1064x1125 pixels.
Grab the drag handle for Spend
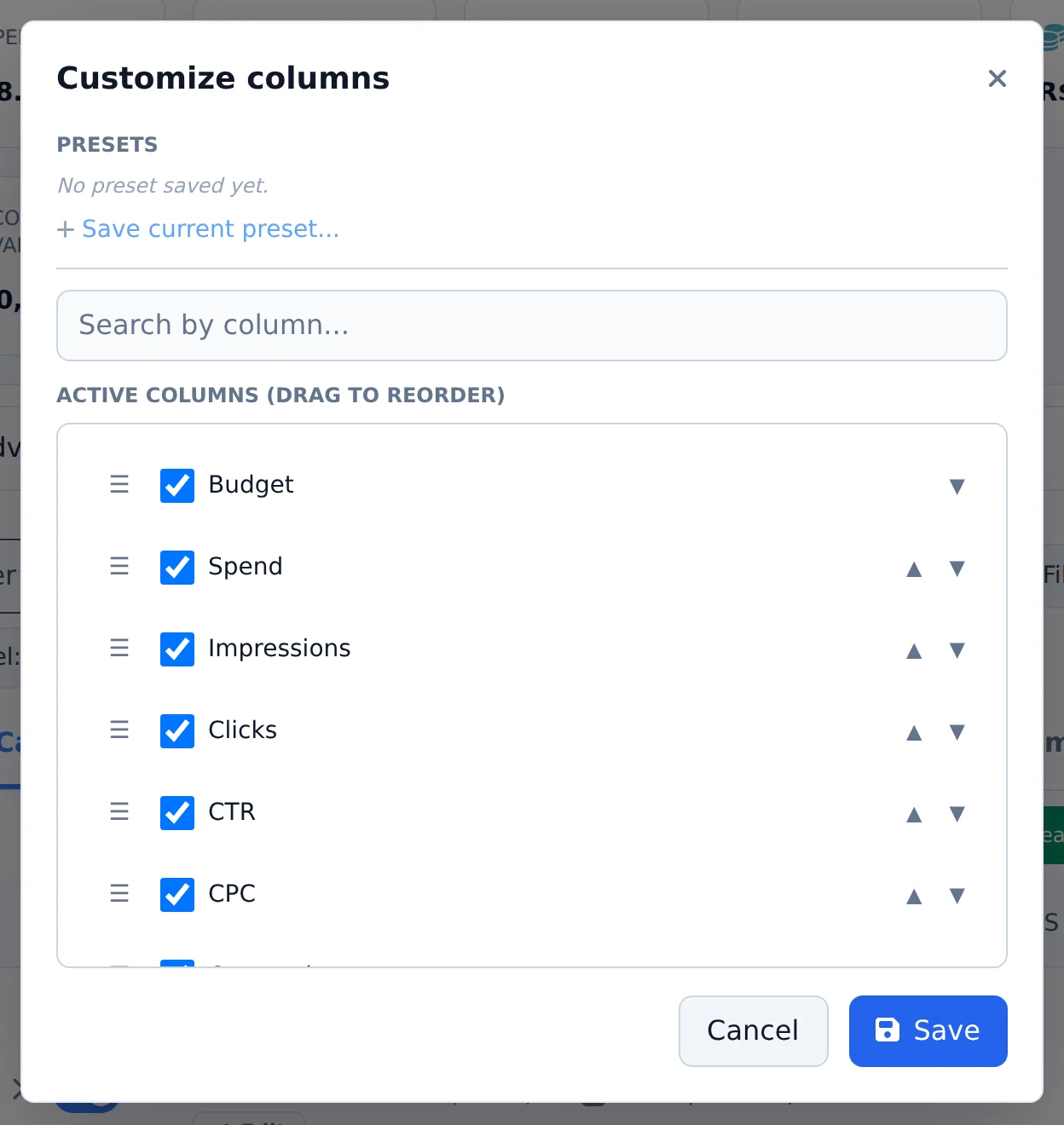(119, 566)
